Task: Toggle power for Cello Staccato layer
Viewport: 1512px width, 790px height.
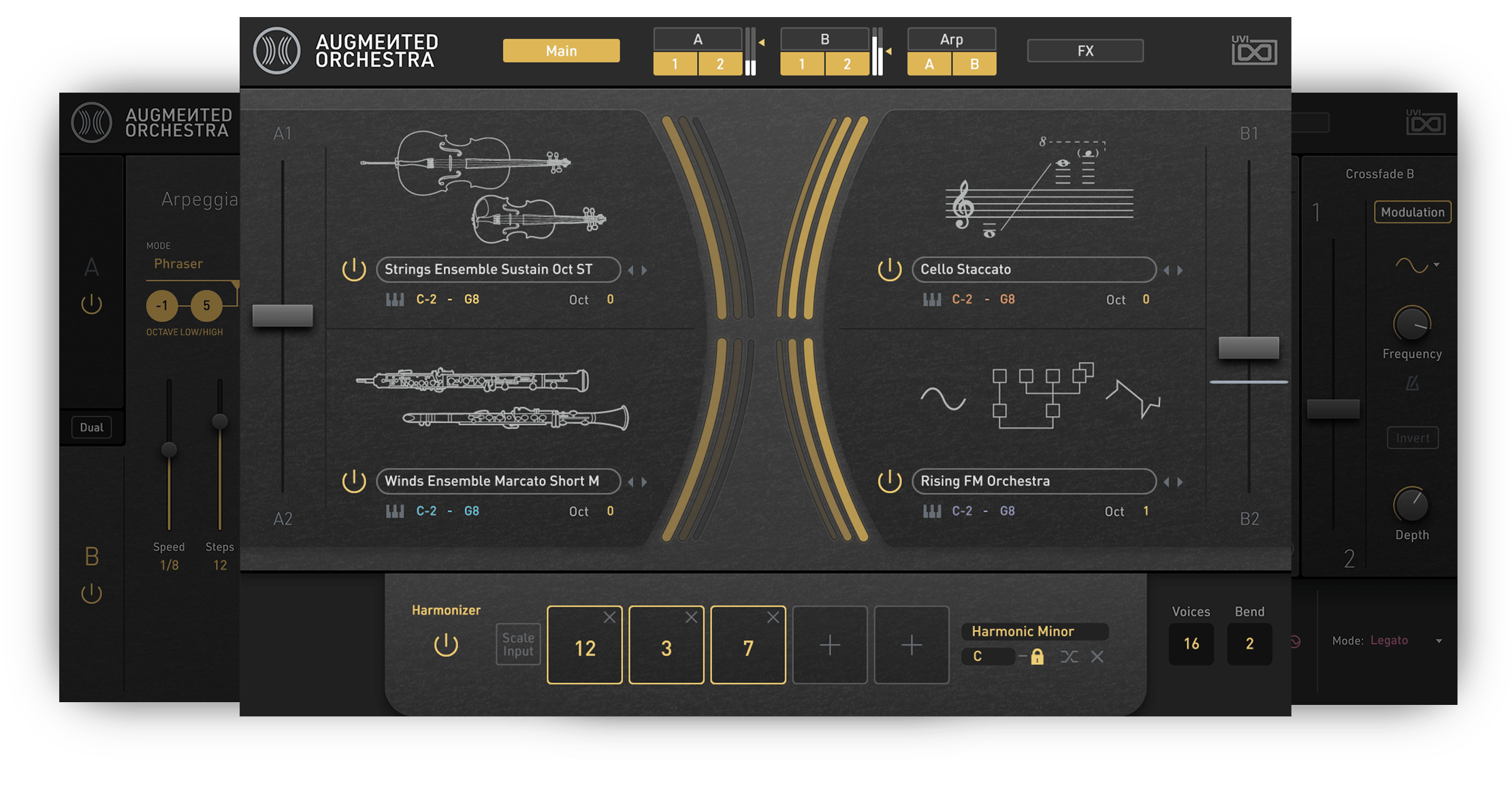Action: tap(890, 270)
